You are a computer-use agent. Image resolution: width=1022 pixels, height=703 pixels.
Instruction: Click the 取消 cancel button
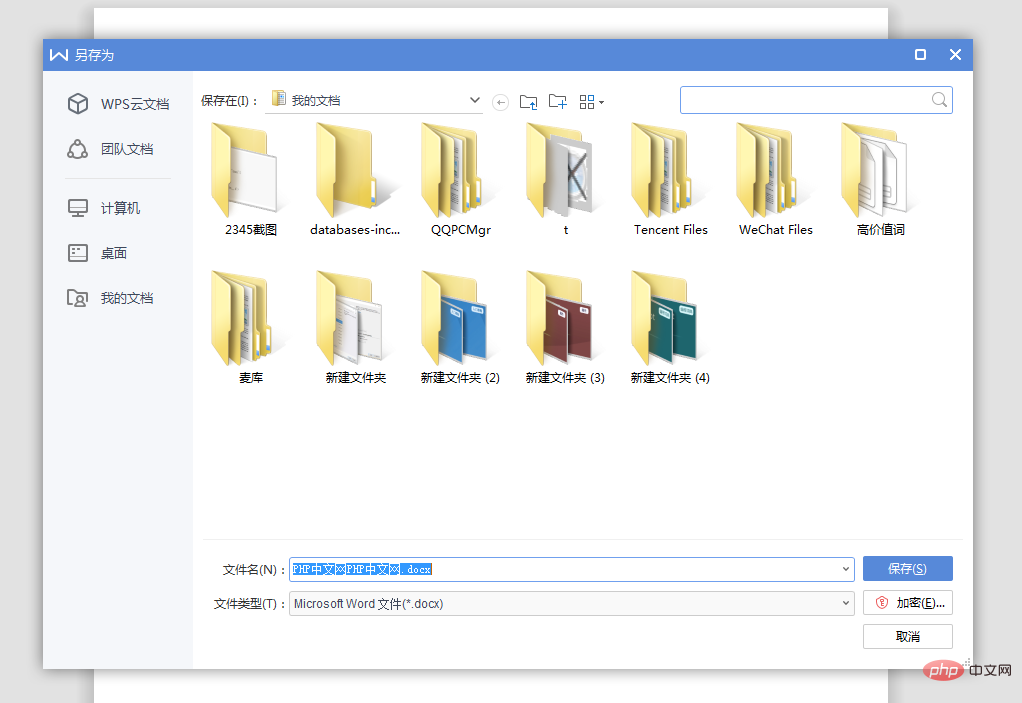(x=907, y=637)
